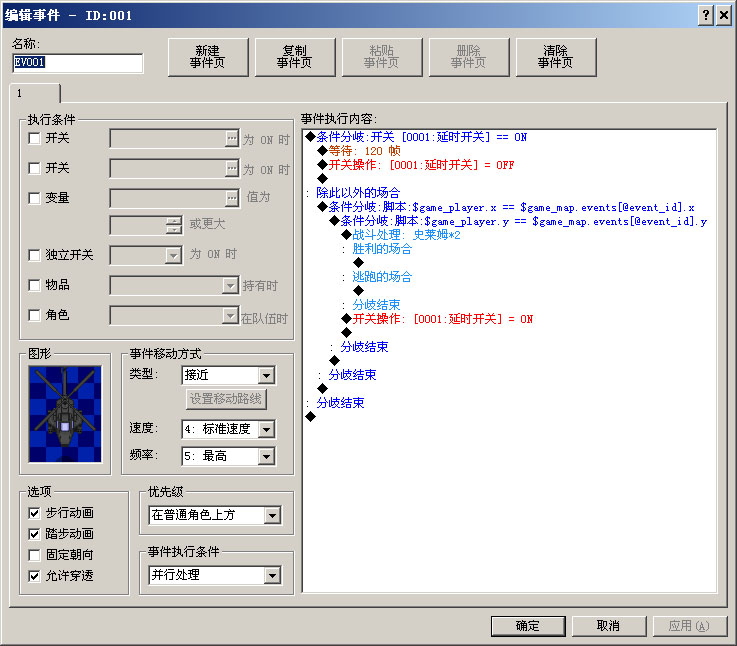Click the 删除事件页 button
This screenshot has width=737, height=646.
469,57
